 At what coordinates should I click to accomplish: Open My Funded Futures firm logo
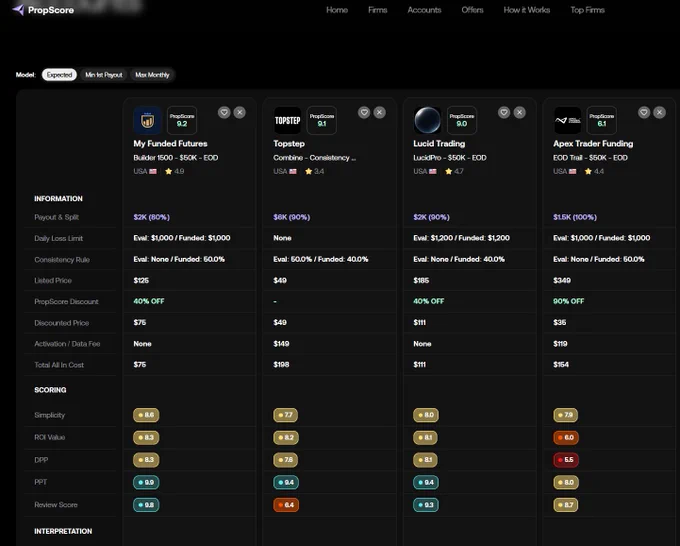(147, 120)
